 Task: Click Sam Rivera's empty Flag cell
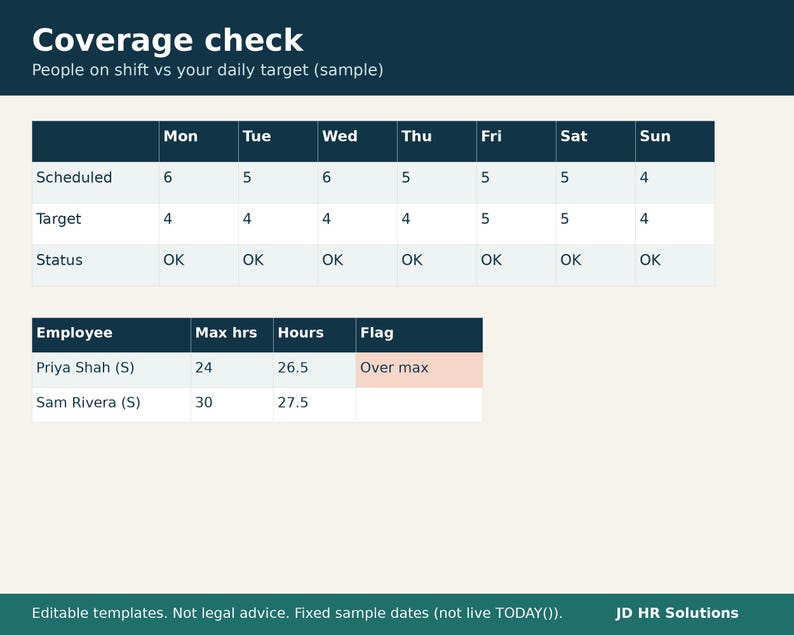[419, 405]
